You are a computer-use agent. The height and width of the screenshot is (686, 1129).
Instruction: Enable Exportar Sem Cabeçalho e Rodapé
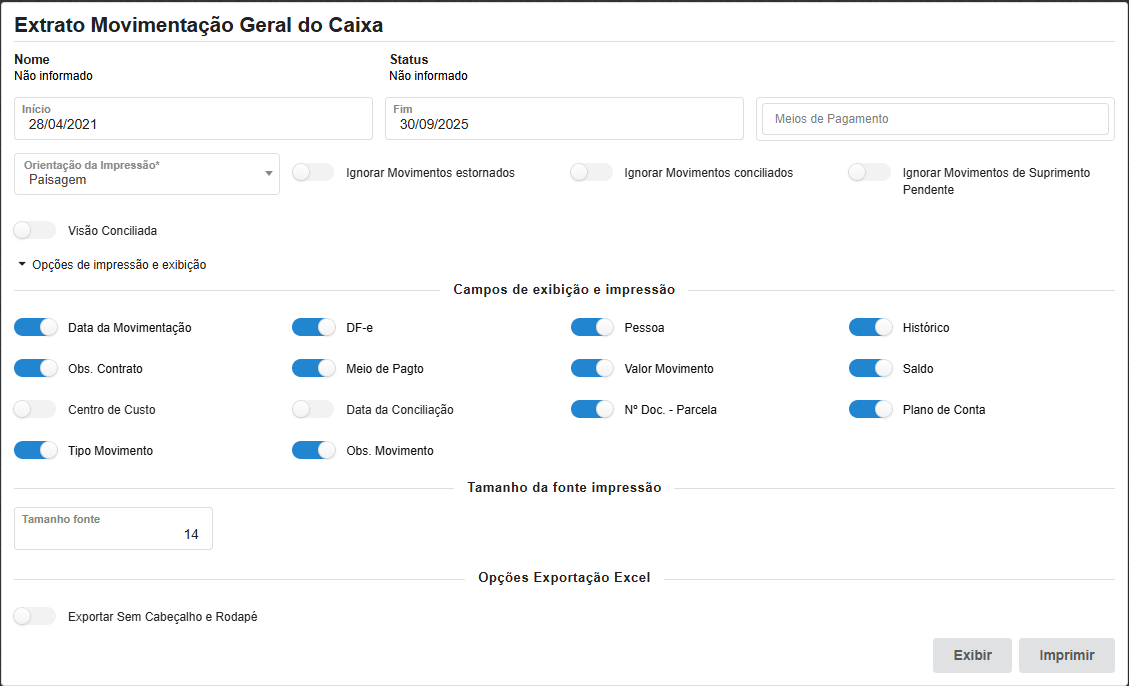click(x=35, y=617)
